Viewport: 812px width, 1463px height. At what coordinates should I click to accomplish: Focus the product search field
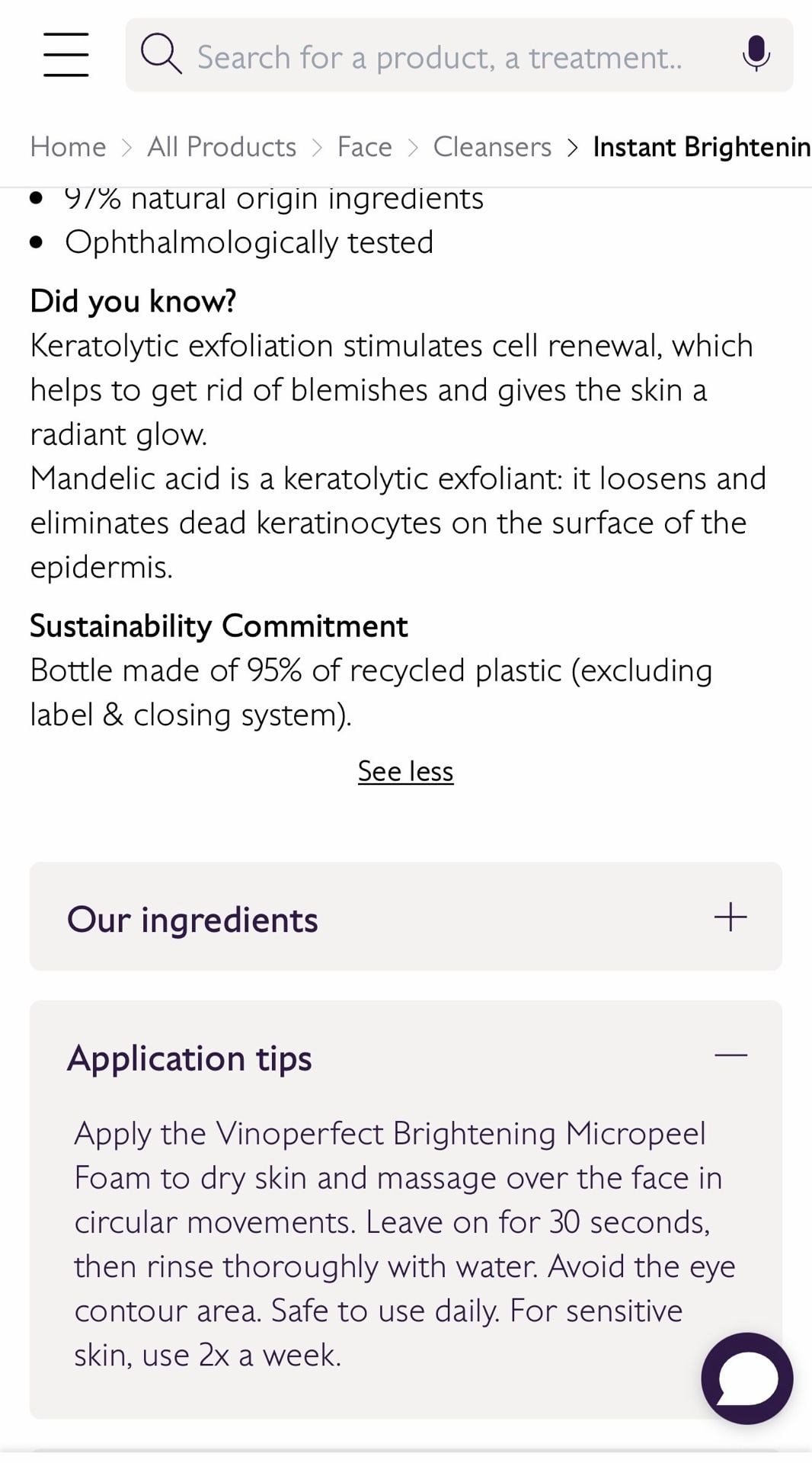pos(459,55)
